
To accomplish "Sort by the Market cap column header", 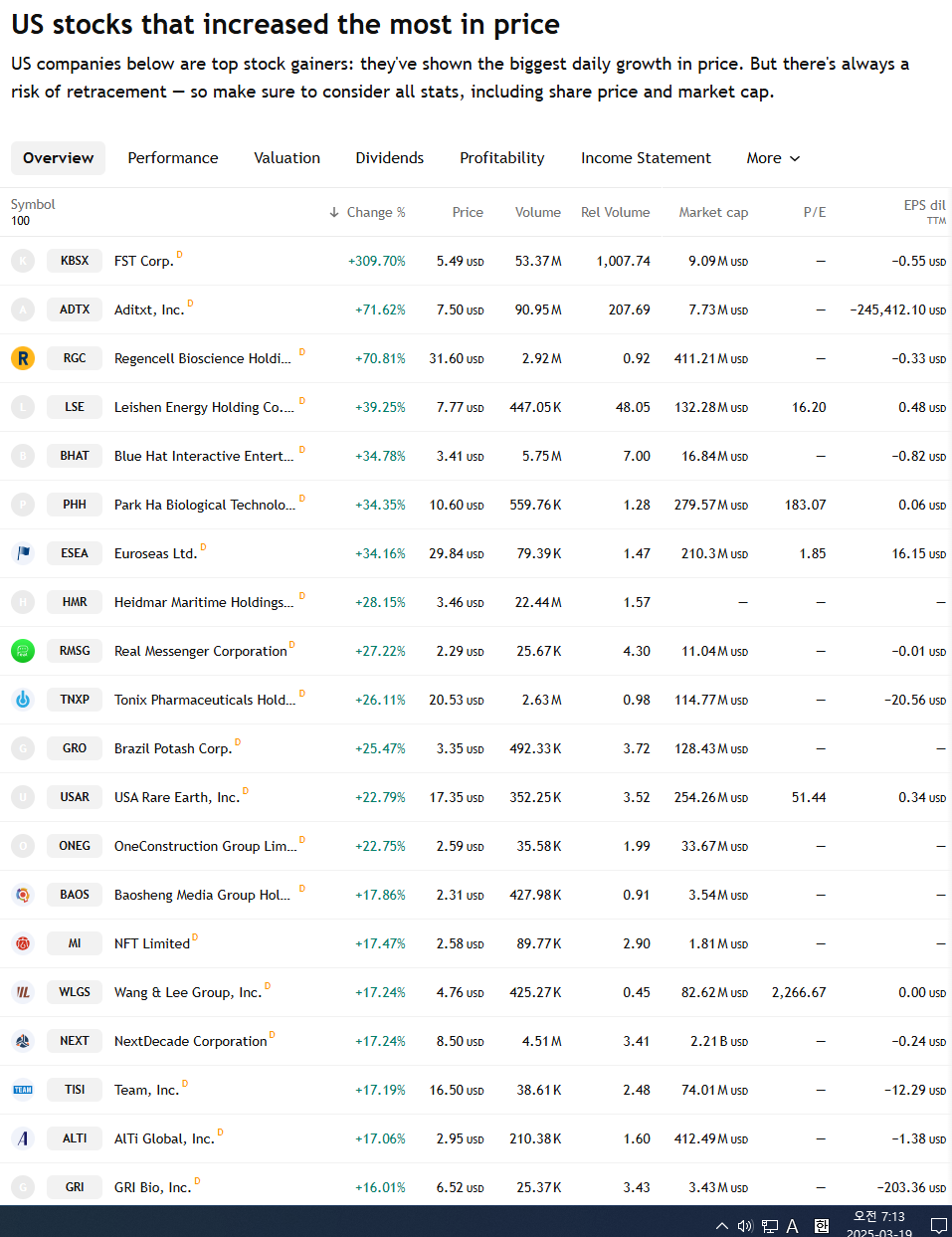I will [713, 212].
